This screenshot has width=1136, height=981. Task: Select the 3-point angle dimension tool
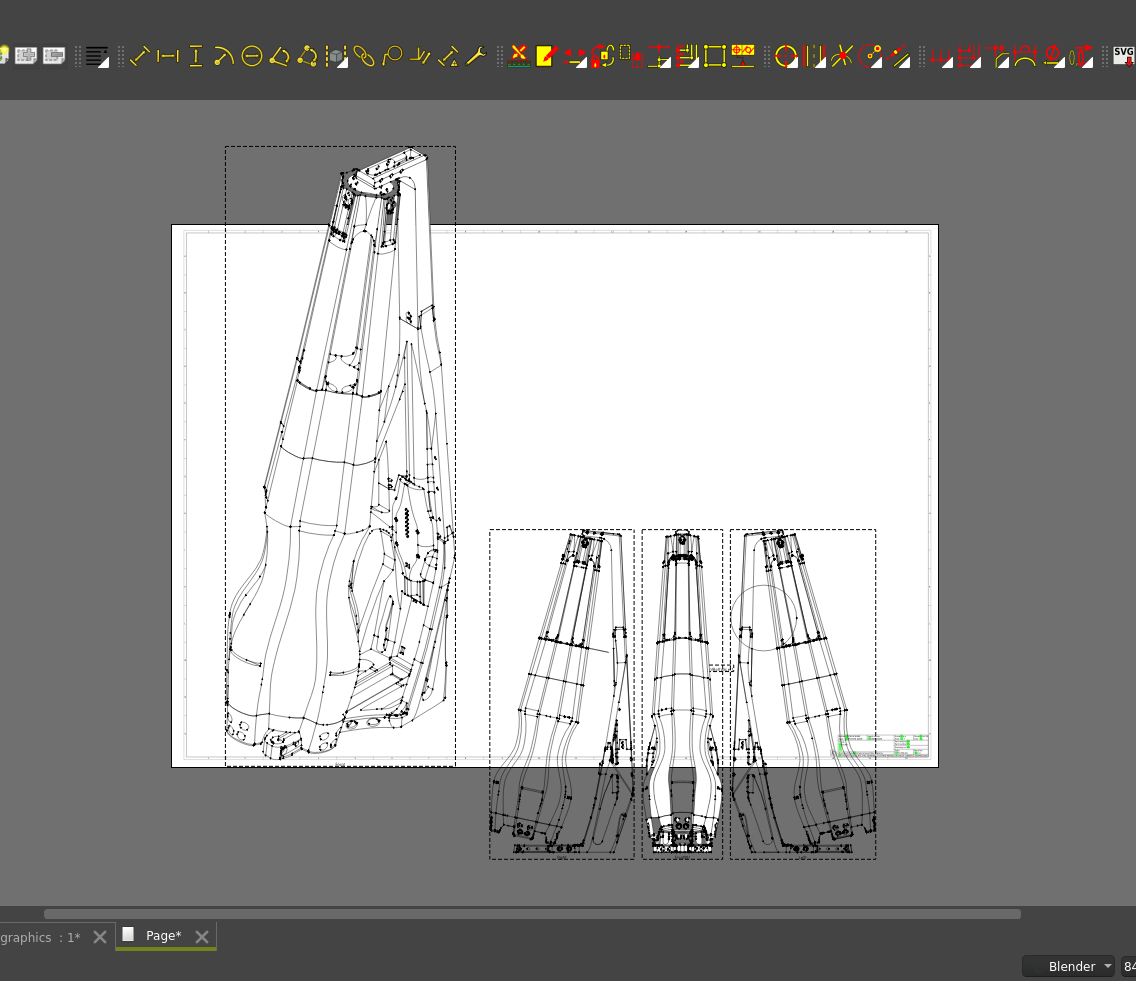(x=307, y=56)
